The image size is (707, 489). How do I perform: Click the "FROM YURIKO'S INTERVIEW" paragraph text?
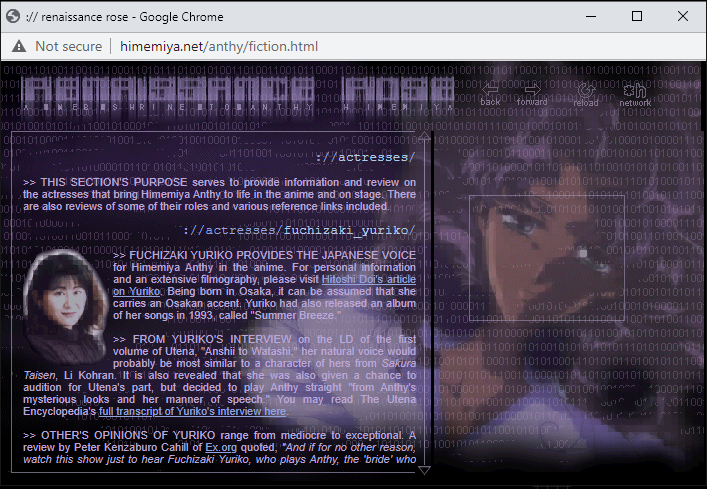219,375
